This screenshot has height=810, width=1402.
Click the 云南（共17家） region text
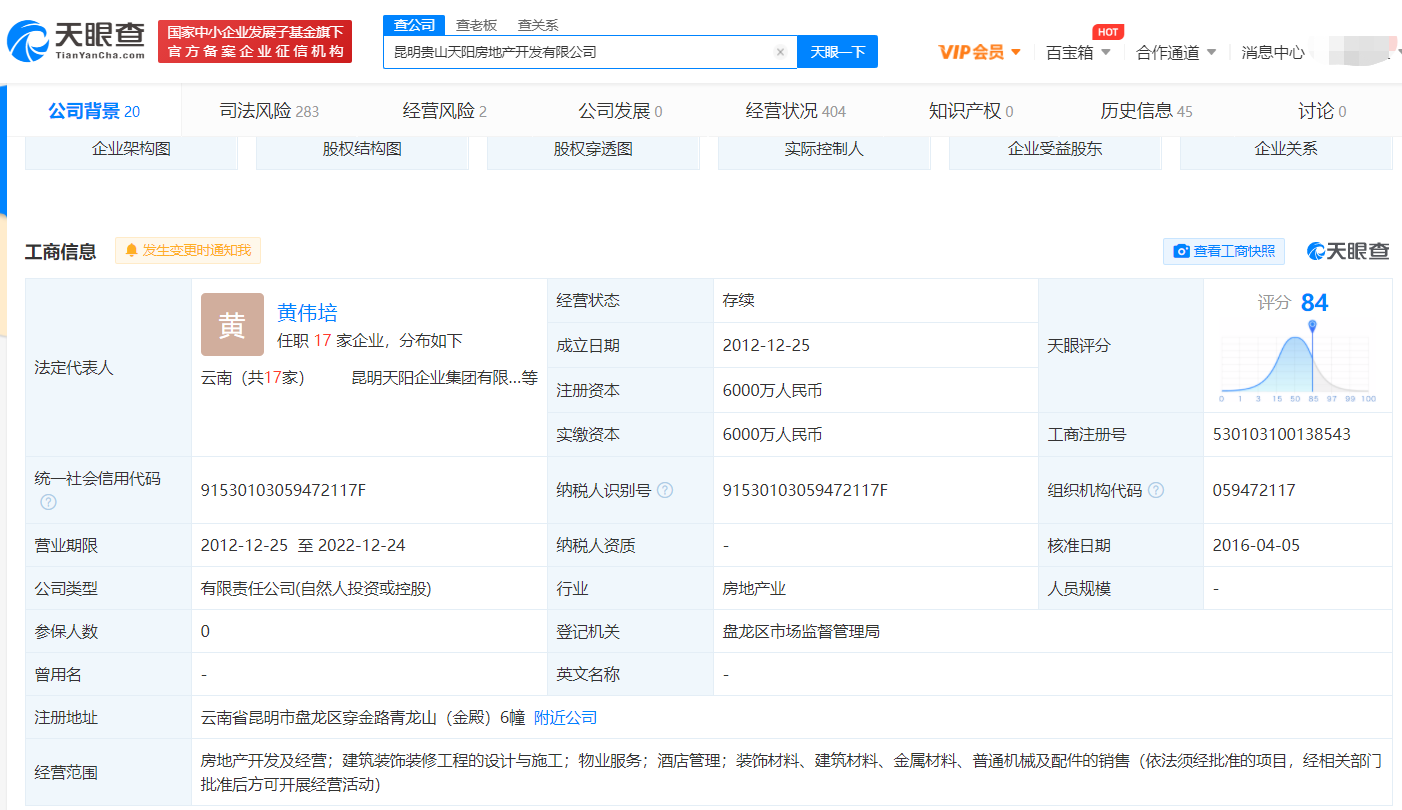click(x=253, y=378)
